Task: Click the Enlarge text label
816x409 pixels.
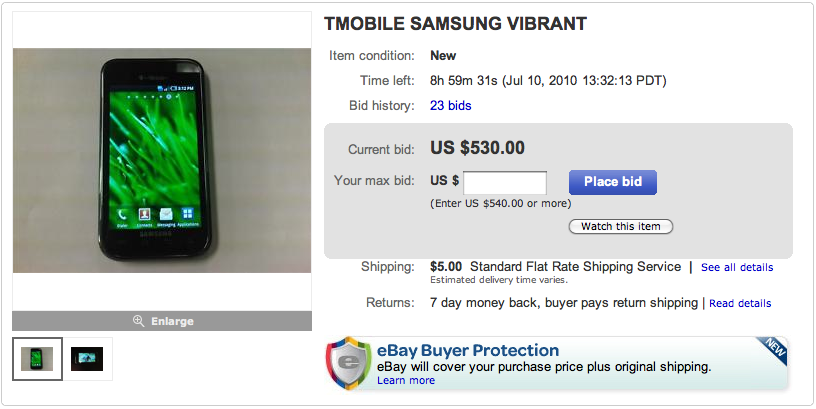Action: pyautogui.click(x=172, y=321)
